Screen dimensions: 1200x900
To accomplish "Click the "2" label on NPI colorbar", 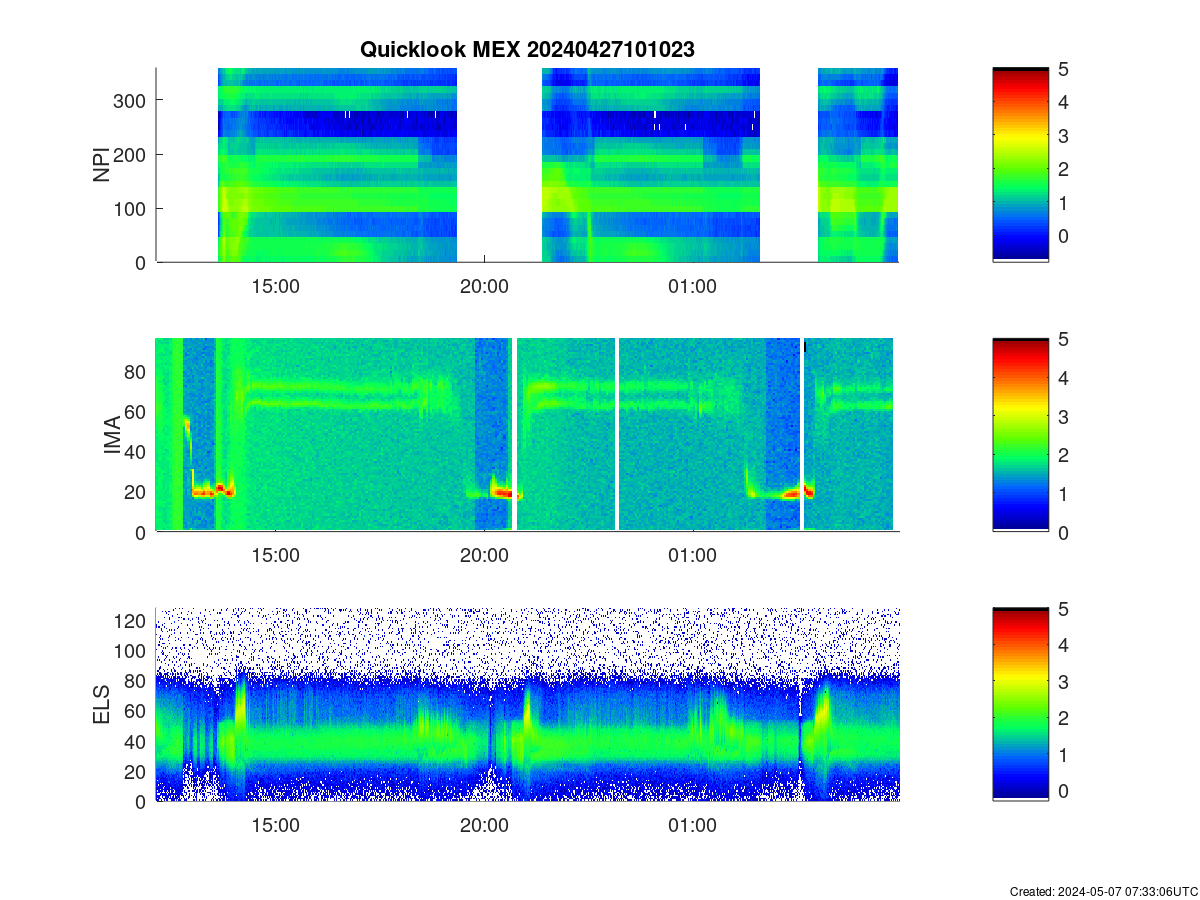I will point(1063,168).
